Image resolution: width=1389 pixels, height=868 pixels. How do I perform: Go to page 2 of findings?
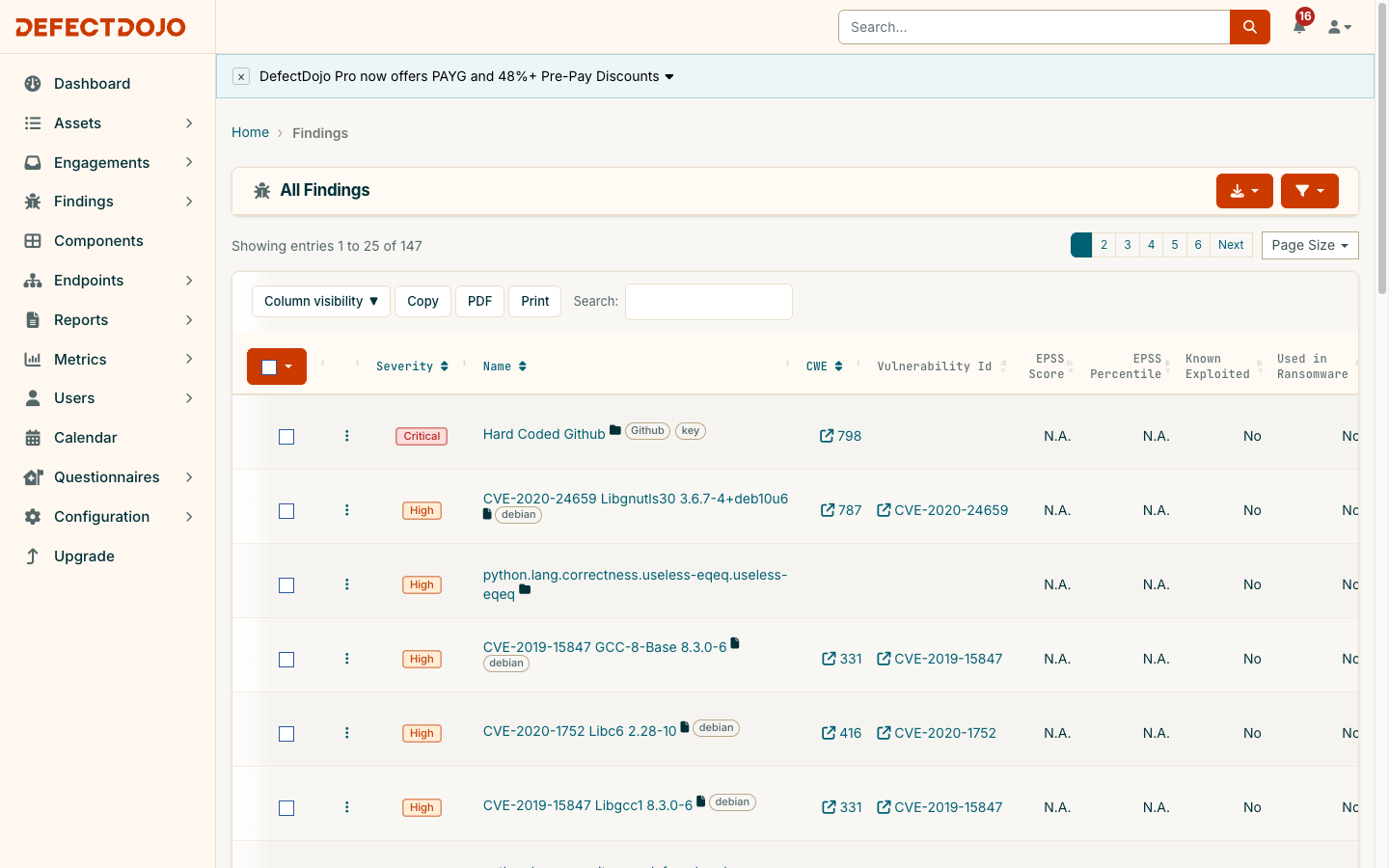(x=1104, y=245)
